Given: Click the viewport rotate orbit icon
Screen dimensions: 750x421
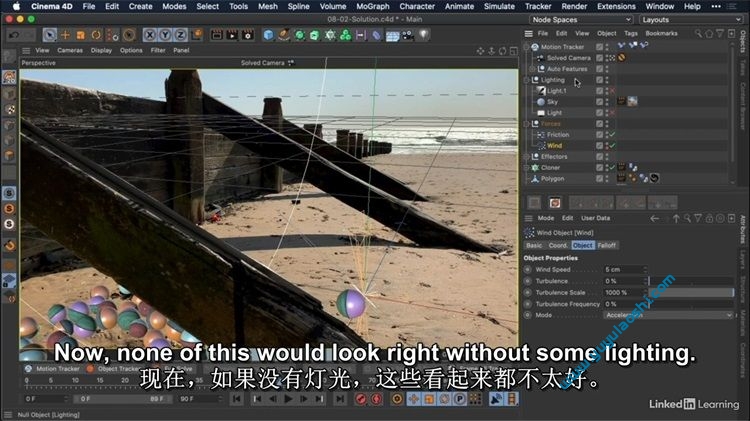Looking at the screenshot, I should (x=502, y=51).
